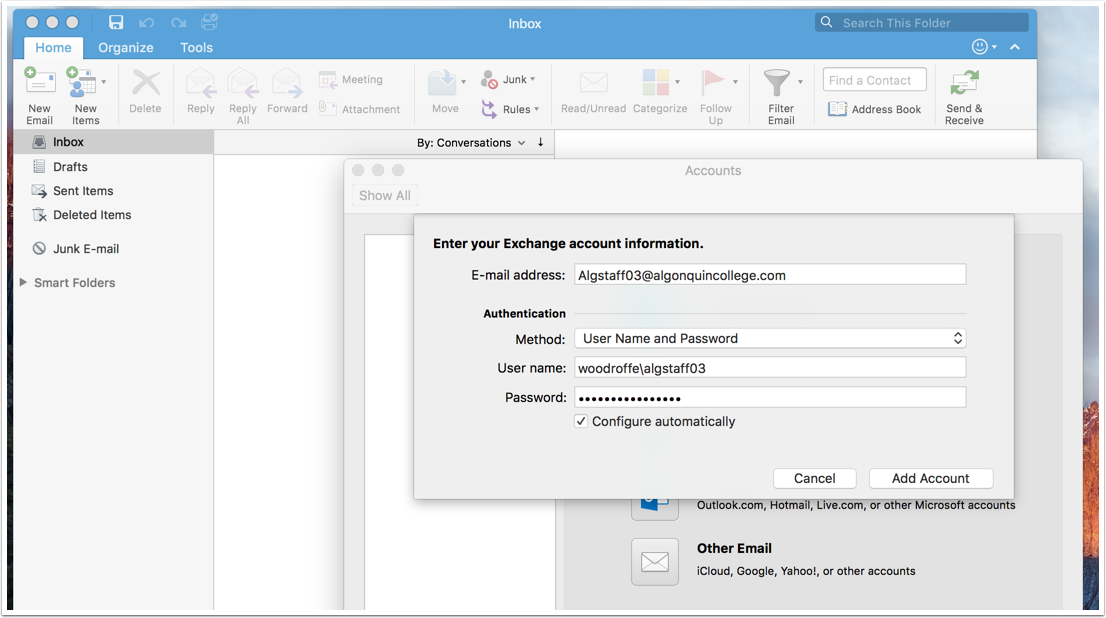Uncheck Configure automatically checkbox

[581, 422]
